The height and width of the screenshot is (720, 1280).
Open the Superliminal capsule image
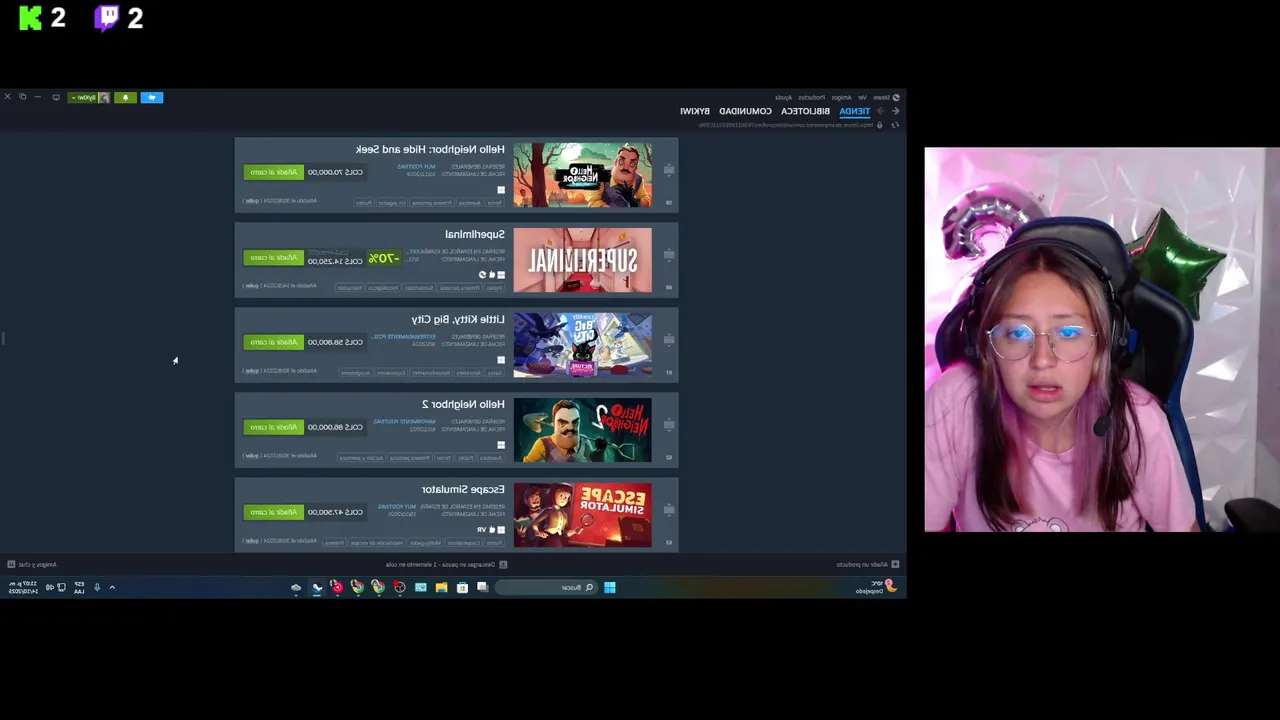(x=582, y=260)
